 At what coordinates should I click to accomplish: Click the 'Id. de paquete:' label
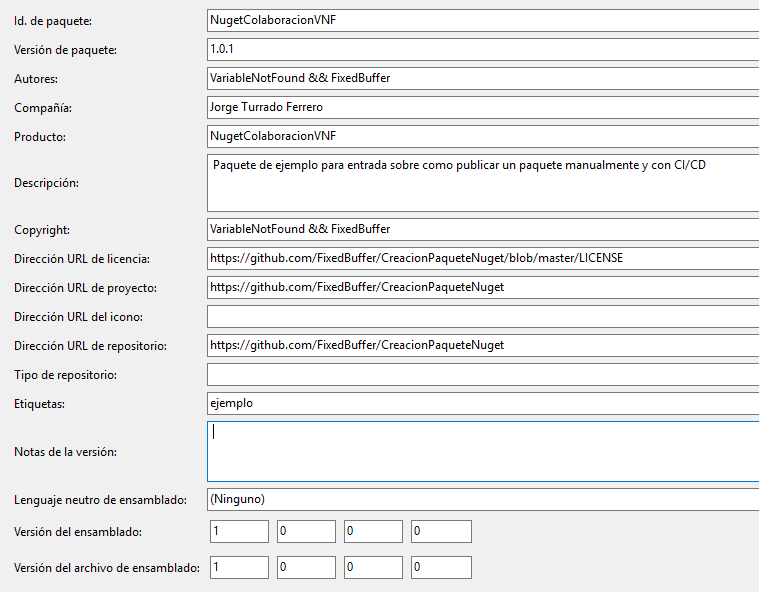tap(53, 21)
